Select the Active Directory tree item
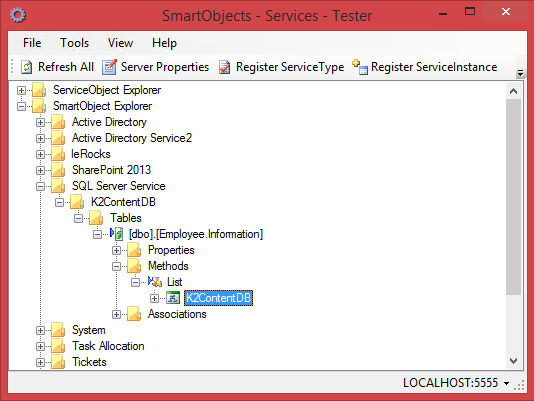The height and width of the screenshot is (401, 534). pos(109,122)
